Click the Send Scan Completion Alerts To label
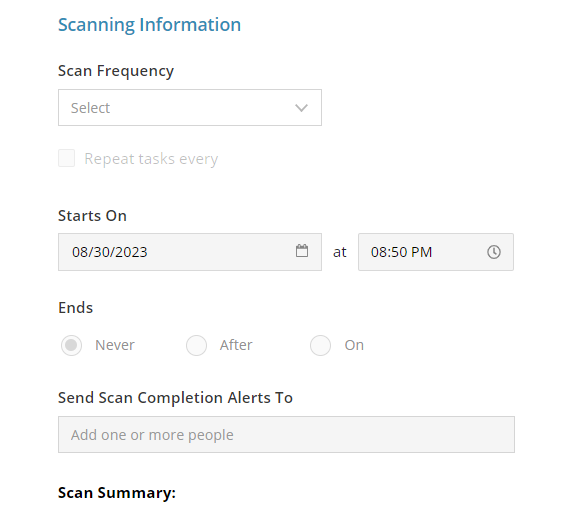This screenshot has width=585, height=515. pos(175,398)
